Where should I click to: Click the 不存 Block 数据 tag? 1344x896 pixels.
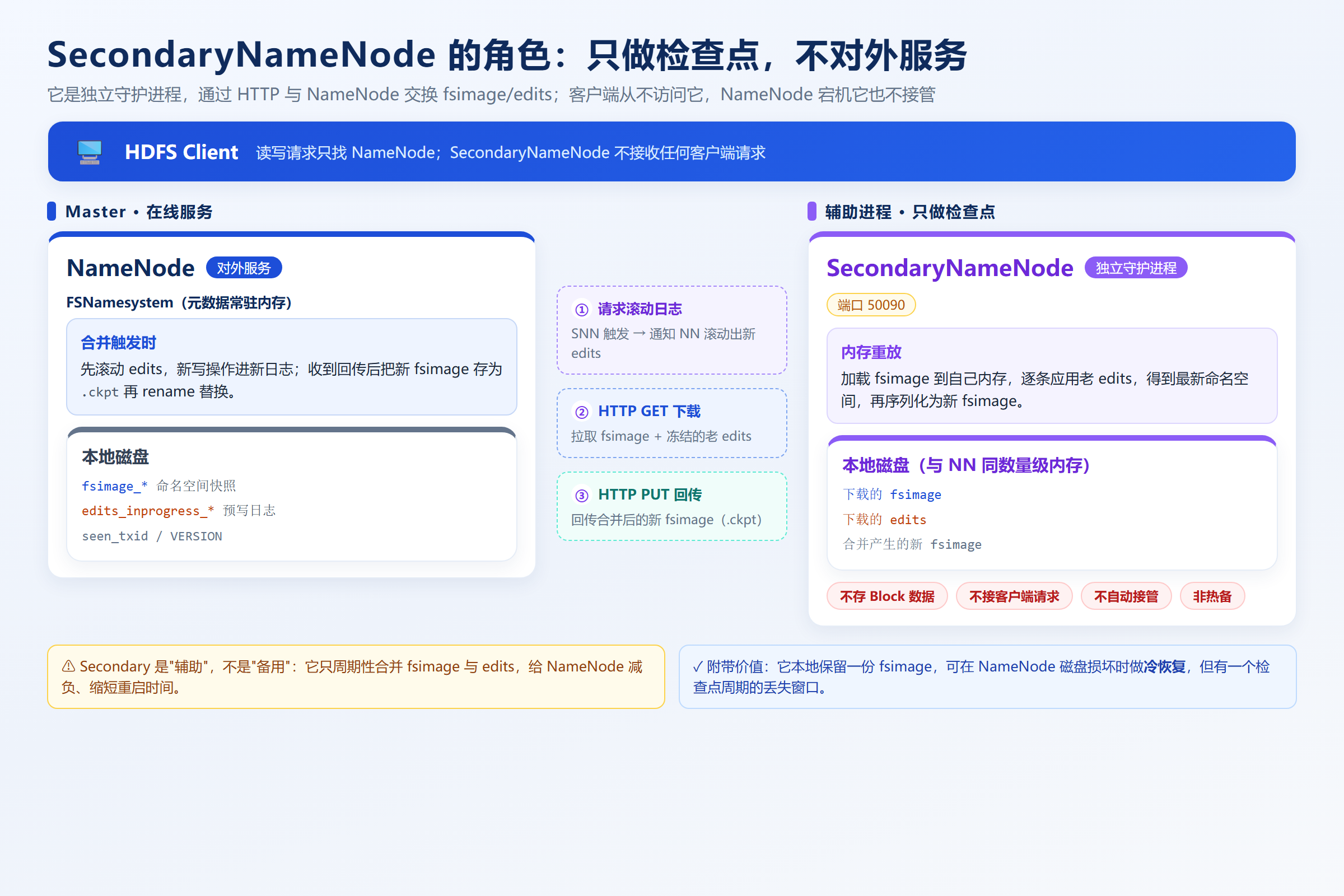click(887, 596)
